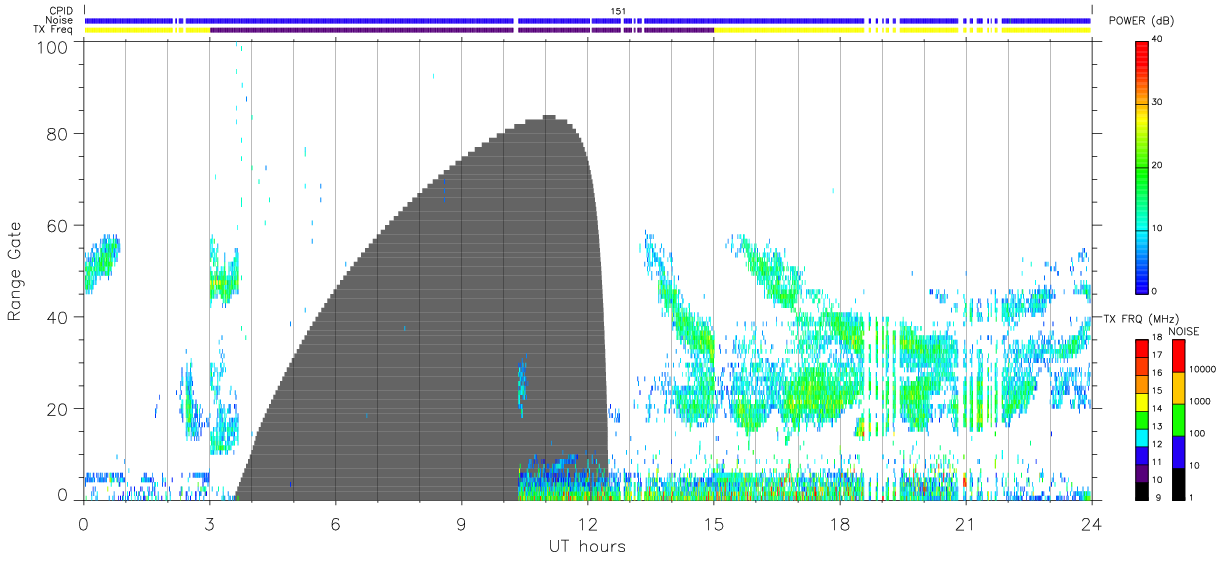Click the Noise label beside the top strip
1228x567 pixels.
(60, 20)
